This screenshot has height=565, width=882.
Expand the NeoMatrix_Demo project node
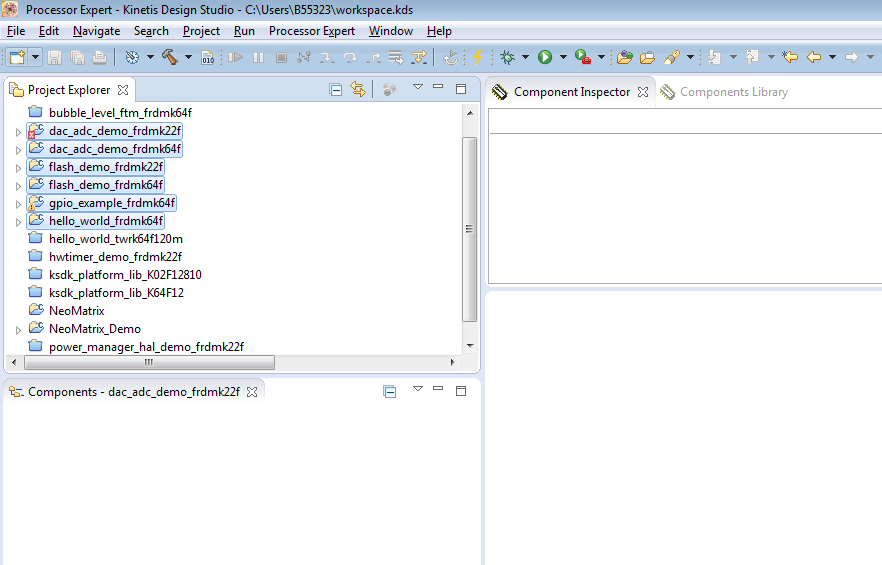[18, 329]
